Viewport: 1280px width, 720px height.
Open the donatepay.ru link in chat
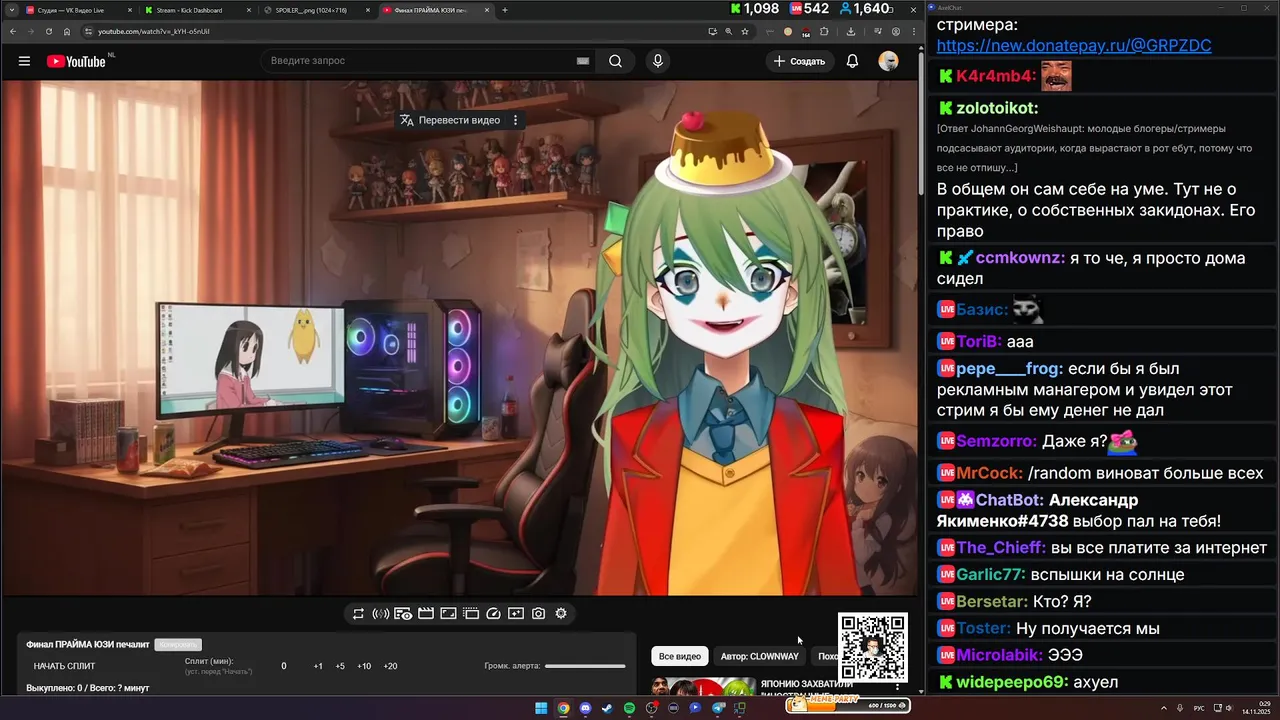[1074, 46]
